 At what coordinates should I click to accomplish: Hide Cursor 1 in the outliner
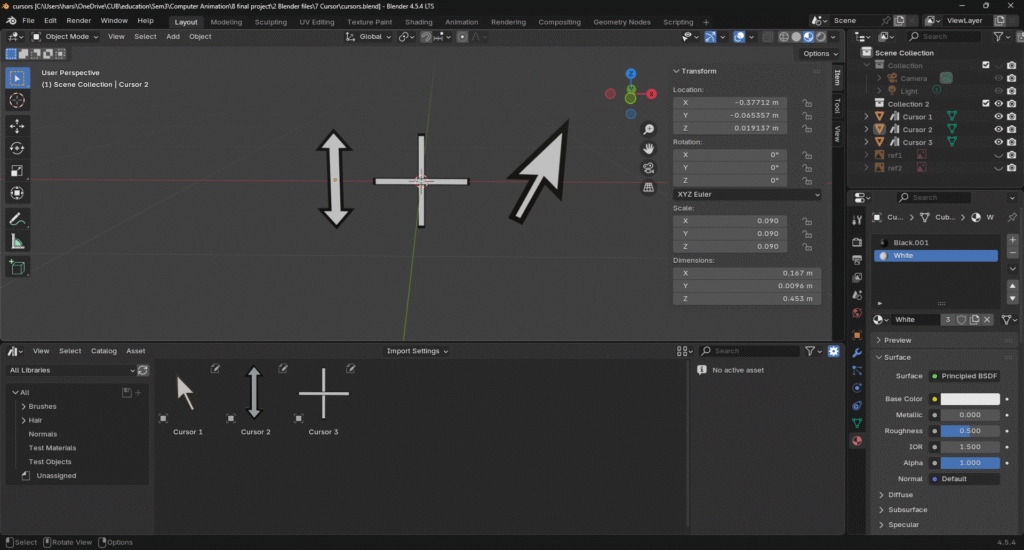[x=998, y=117]
